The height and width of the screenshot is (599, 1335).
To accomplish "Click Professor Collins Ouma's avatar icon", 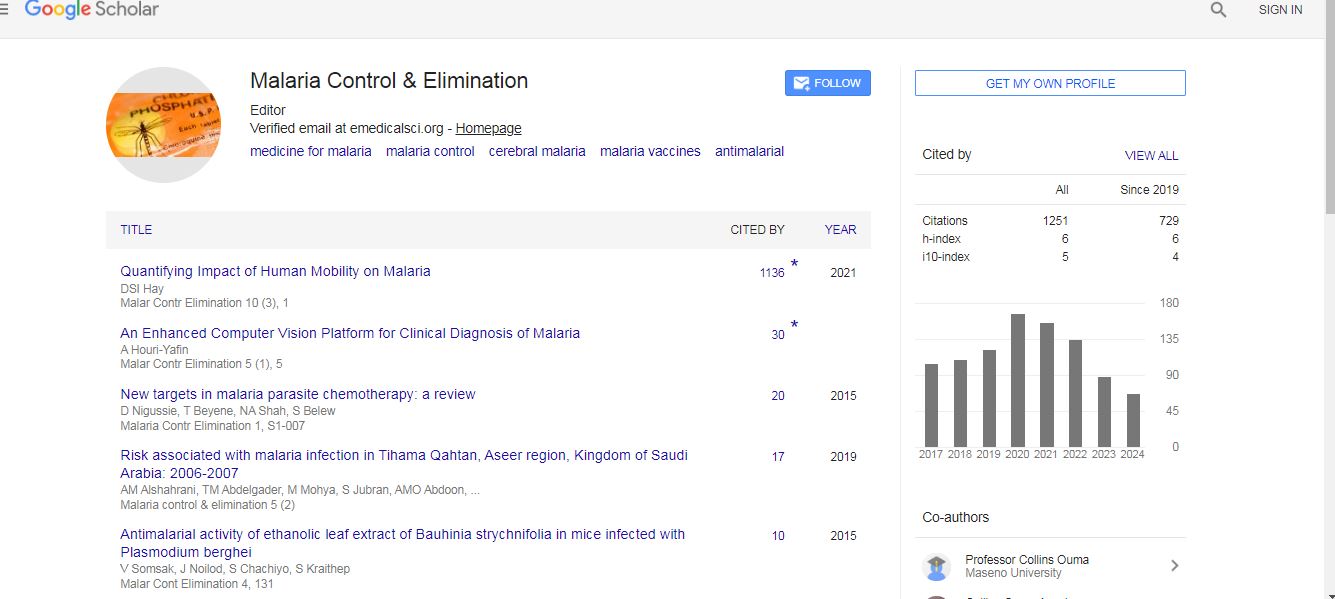I will click(x=936, y=567).
